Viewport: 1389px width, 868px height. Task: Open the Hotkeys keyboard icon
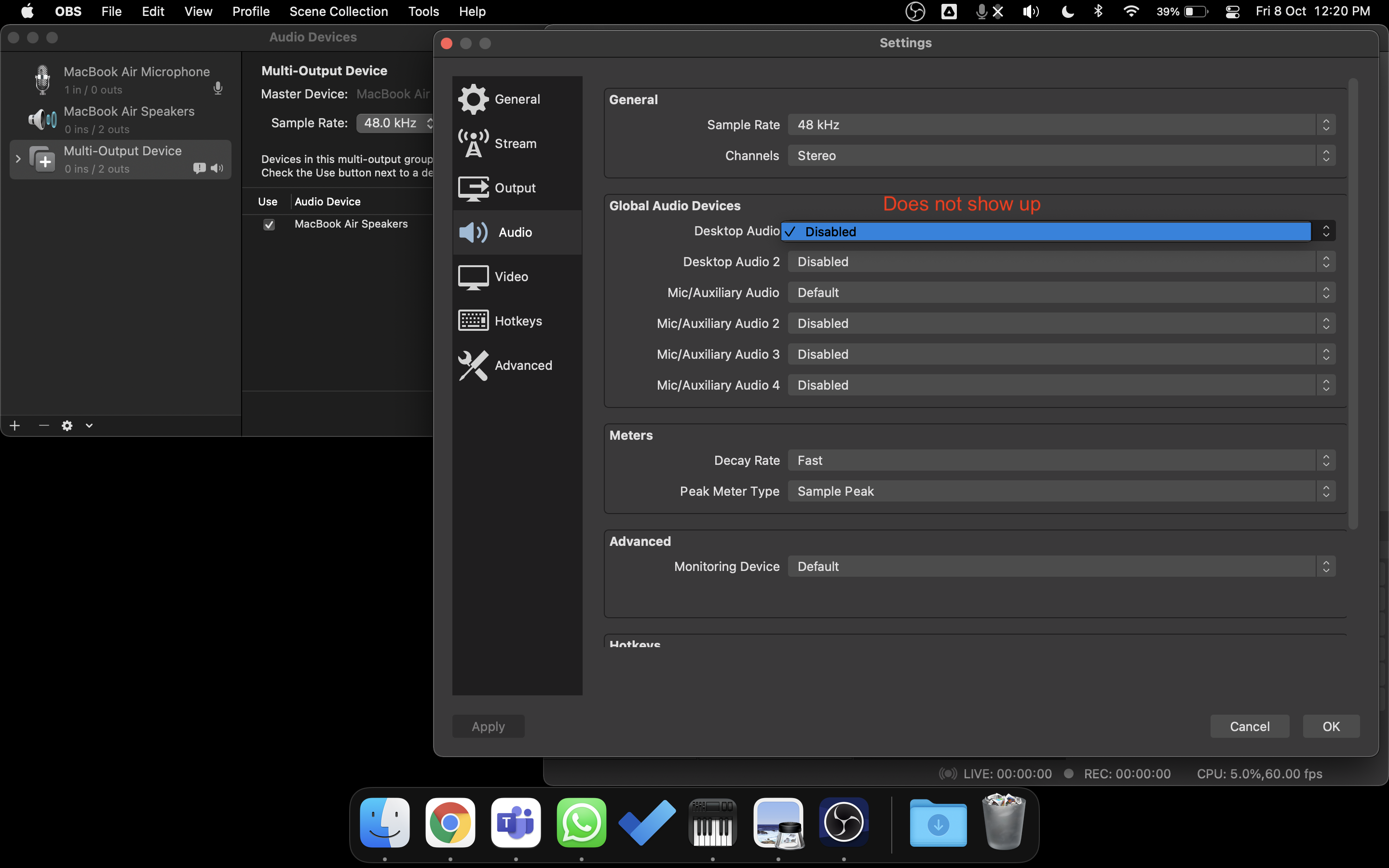pos(474,321)
